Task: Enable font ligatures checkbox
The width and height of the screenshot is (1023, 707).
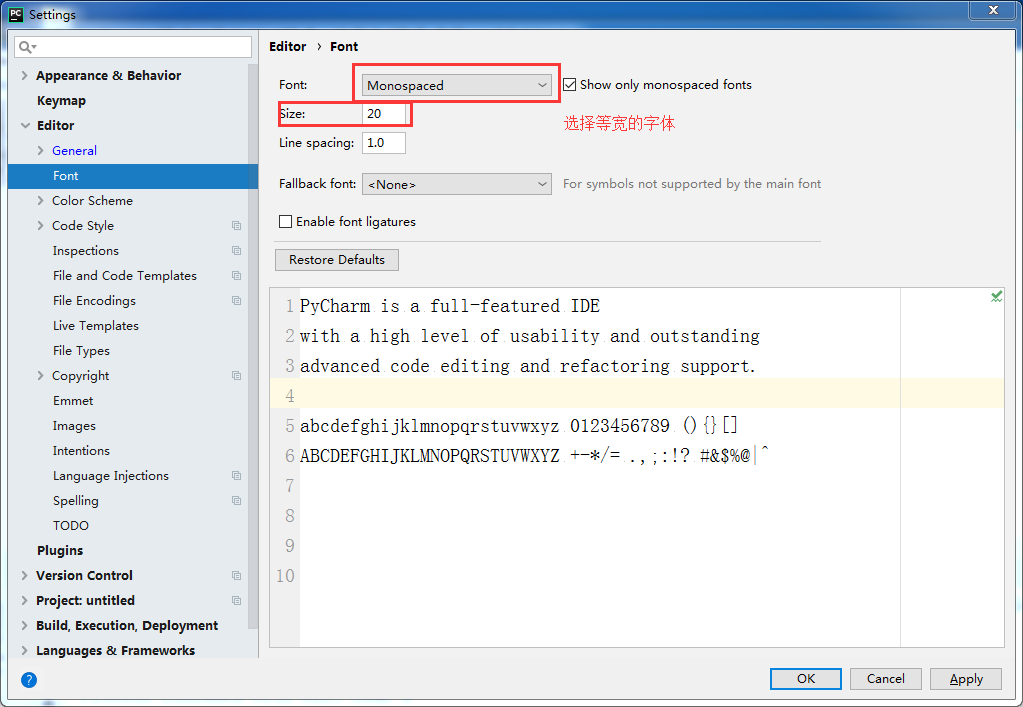Action: click(285, 222)
